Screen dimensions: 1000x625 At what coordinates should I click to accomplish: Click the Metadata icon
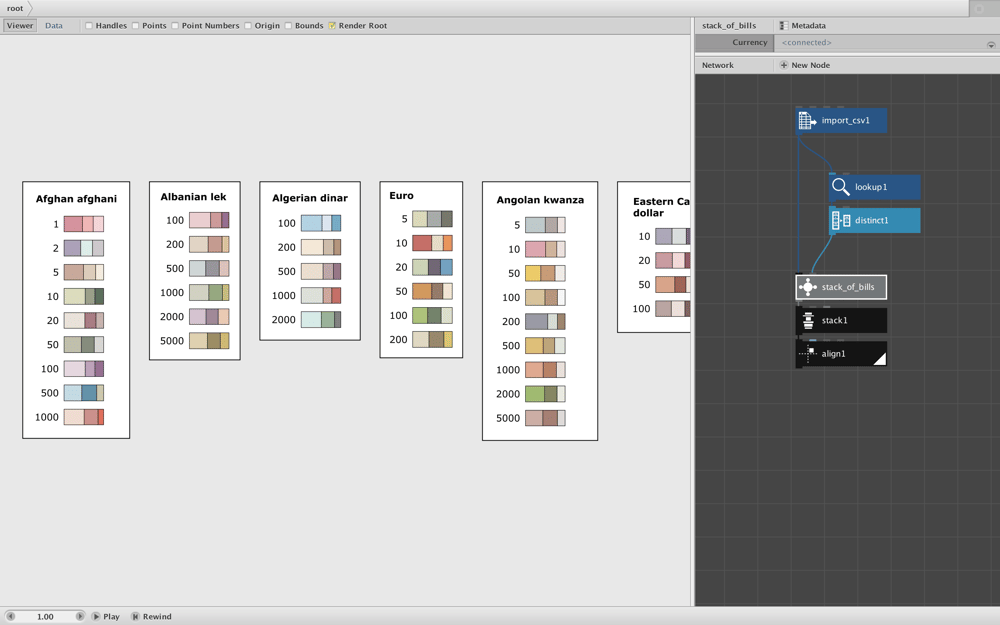(784, 26)
